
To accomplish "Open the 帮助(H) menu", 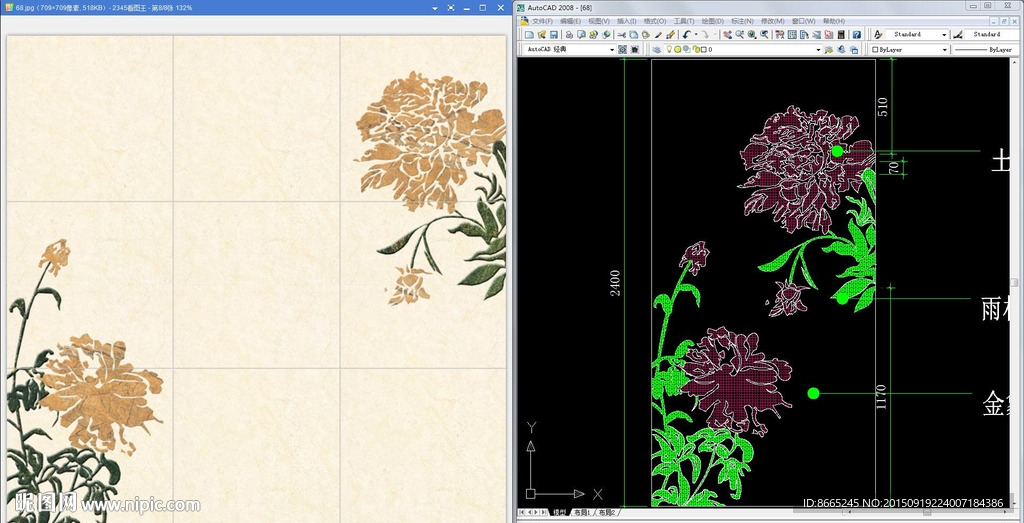I will click(834, 22).
